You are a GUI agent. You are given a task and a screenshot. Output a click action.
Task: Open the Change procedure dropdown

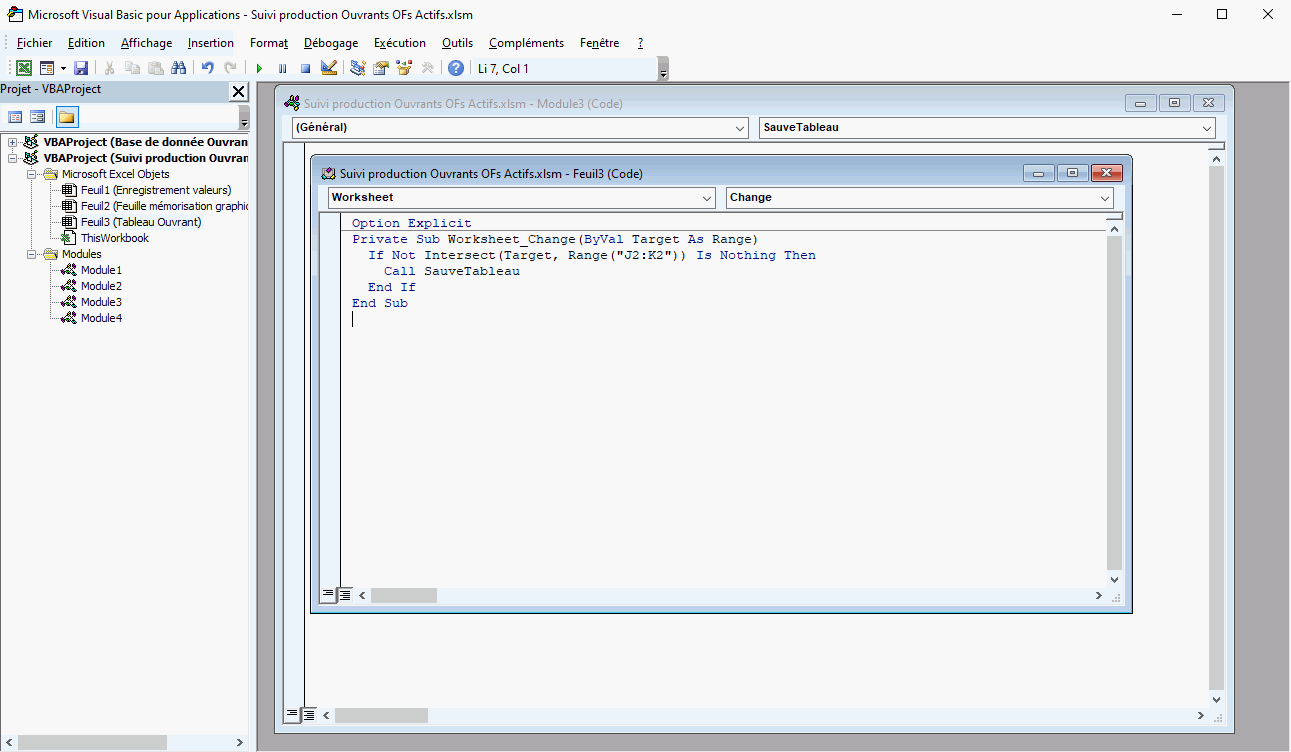[1105, 198]
